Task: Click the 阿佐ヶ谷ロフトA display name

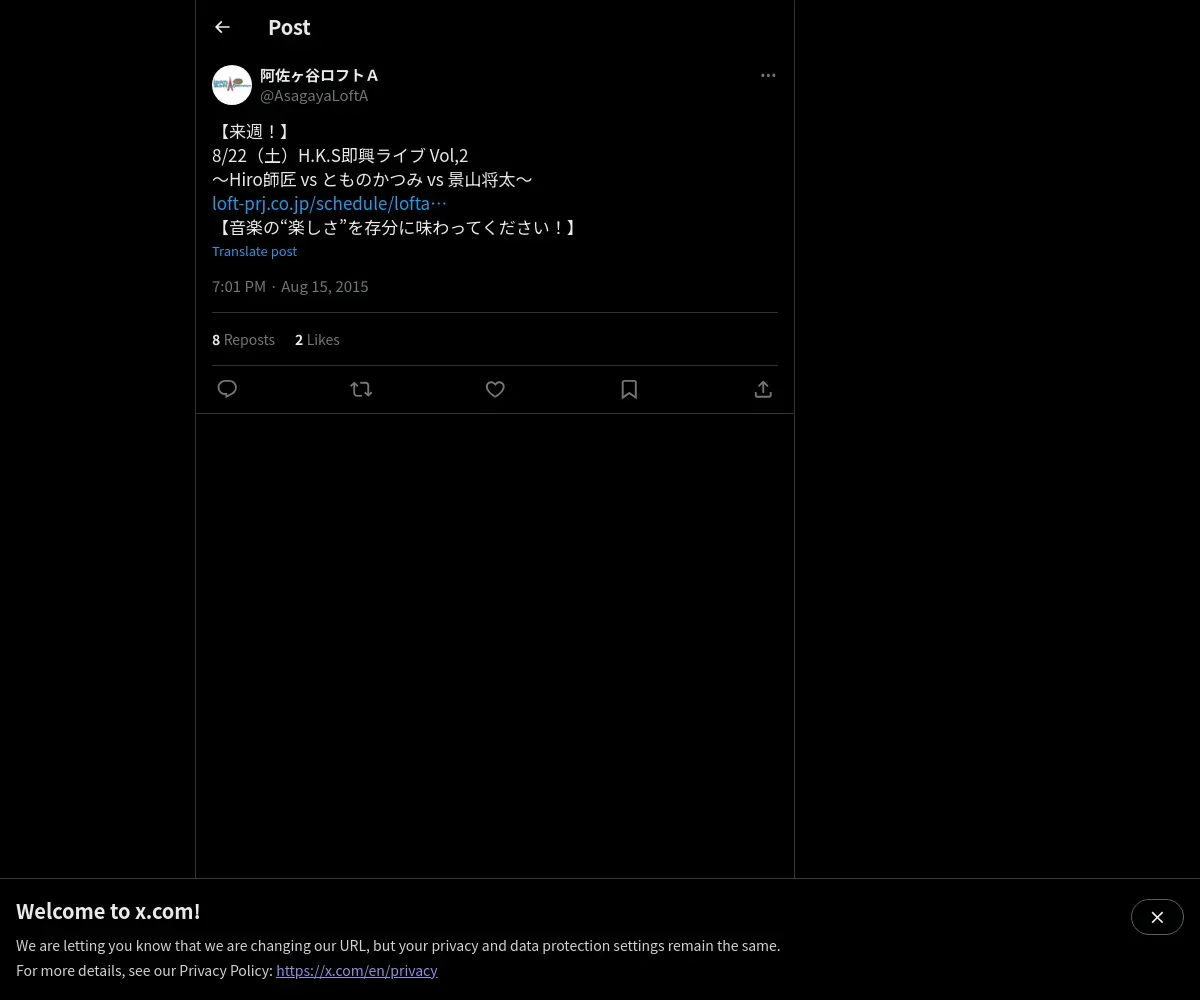Action: pos(319,75)
